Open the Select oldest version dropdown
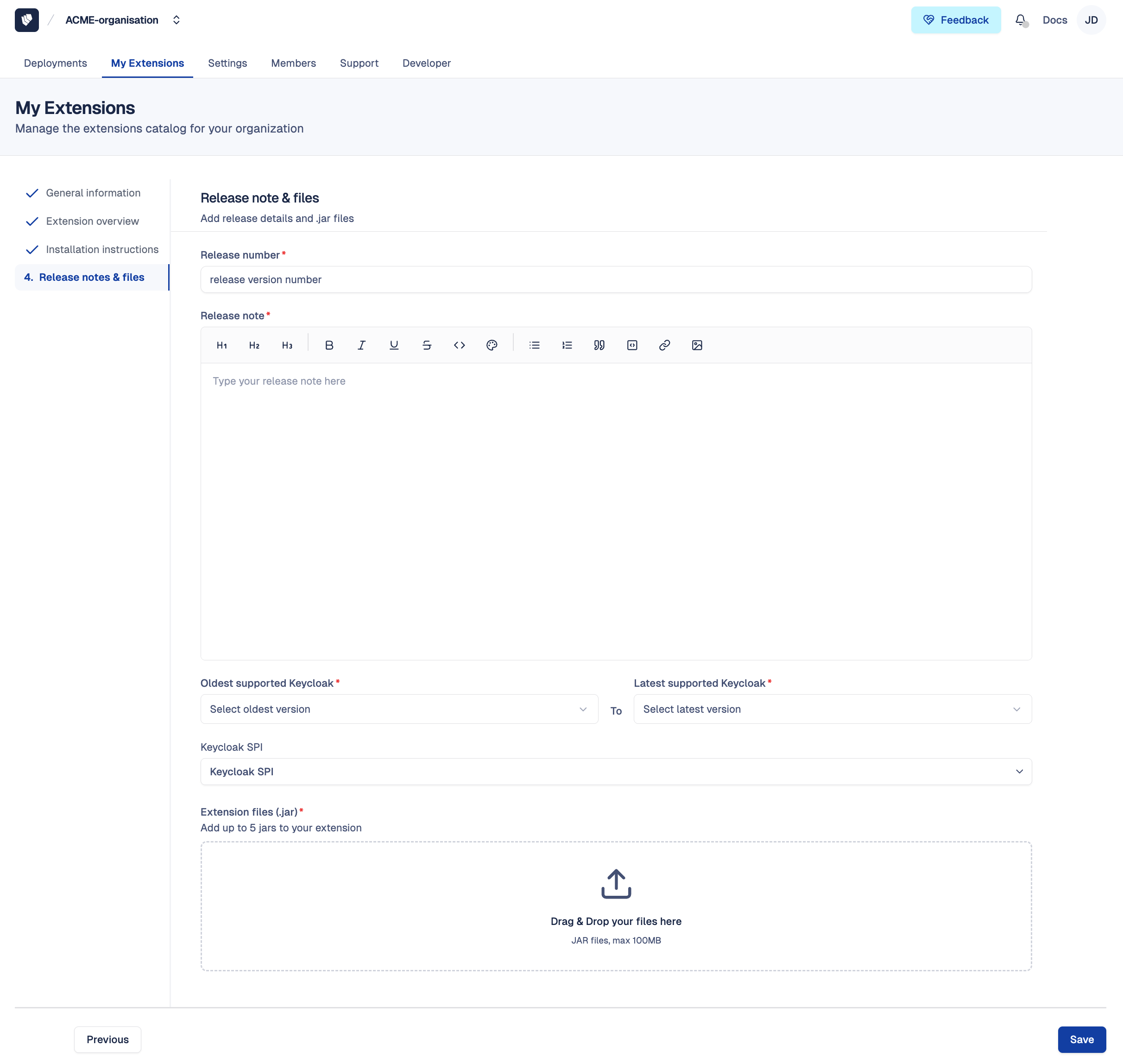This screenshot has width=1123, height=1064. (x=398, y=709)
